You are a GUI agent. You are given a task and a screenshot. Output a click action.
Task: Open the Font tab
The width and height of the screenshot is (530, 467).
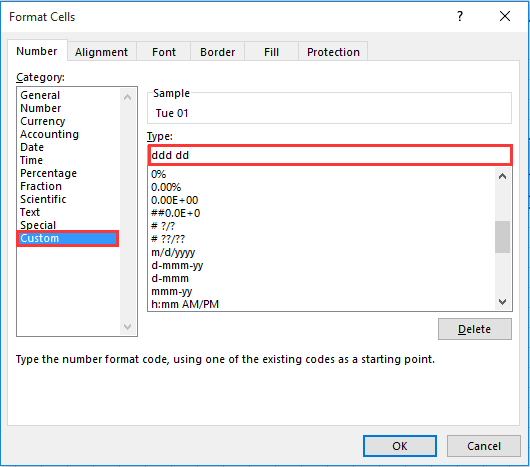coord(164,52)
